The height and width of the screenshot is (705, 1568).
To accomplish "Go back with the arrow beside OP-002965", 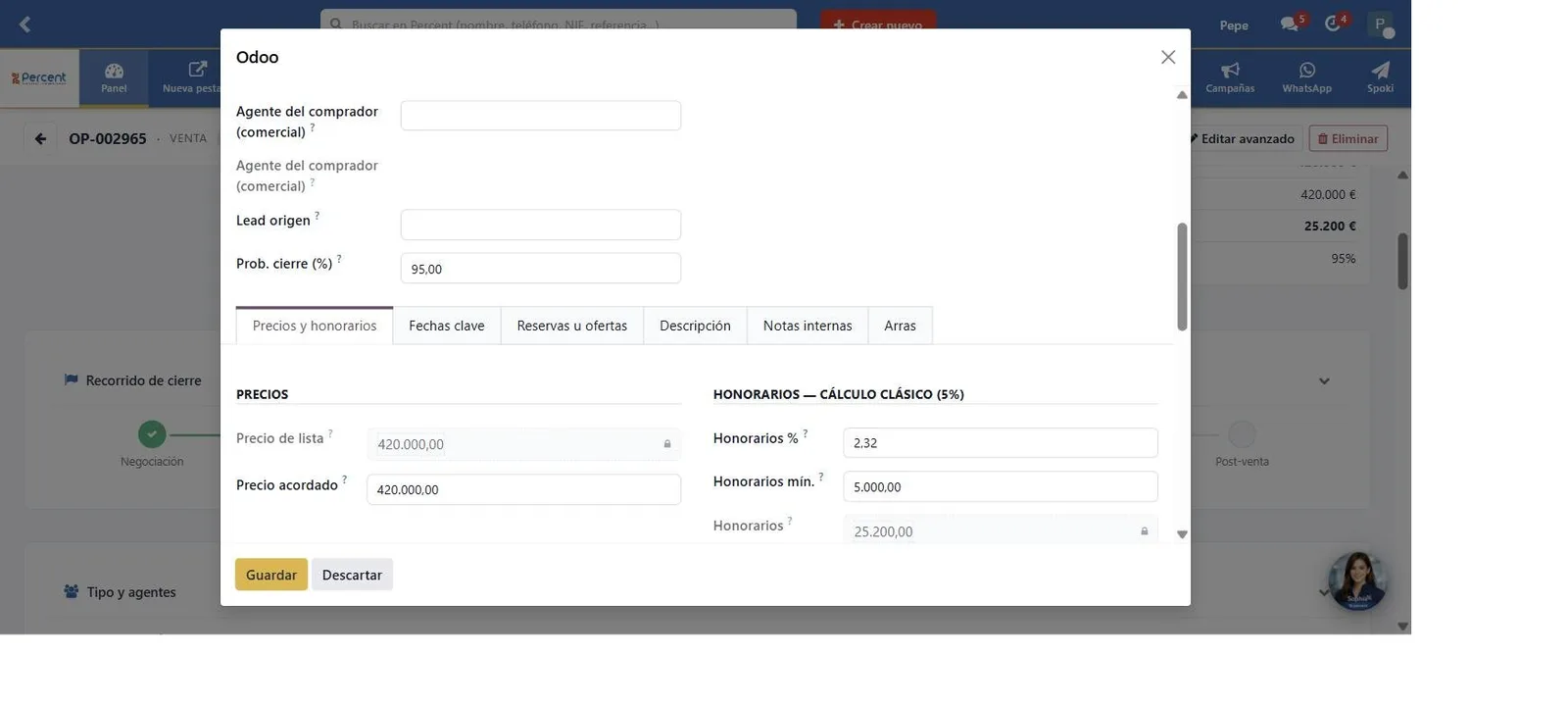I will pos(40,138).
